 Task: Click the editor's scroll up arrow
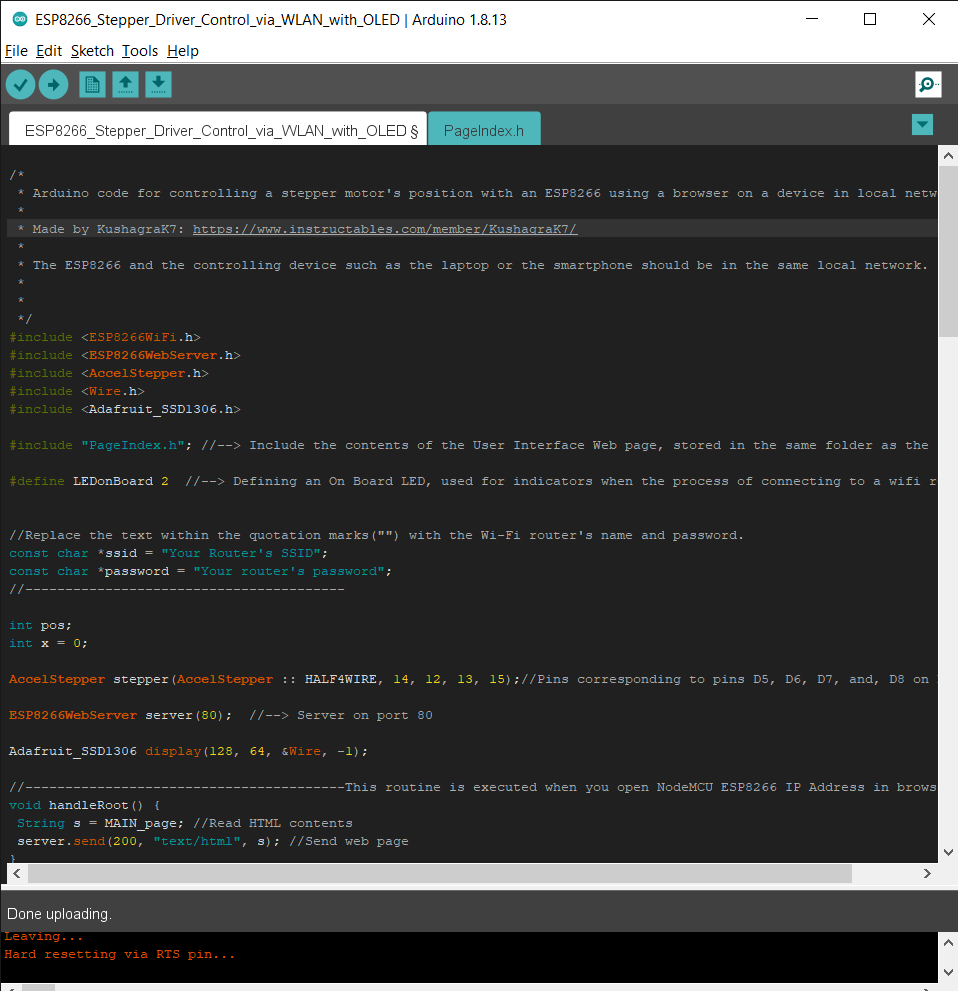tap(948, 155)
